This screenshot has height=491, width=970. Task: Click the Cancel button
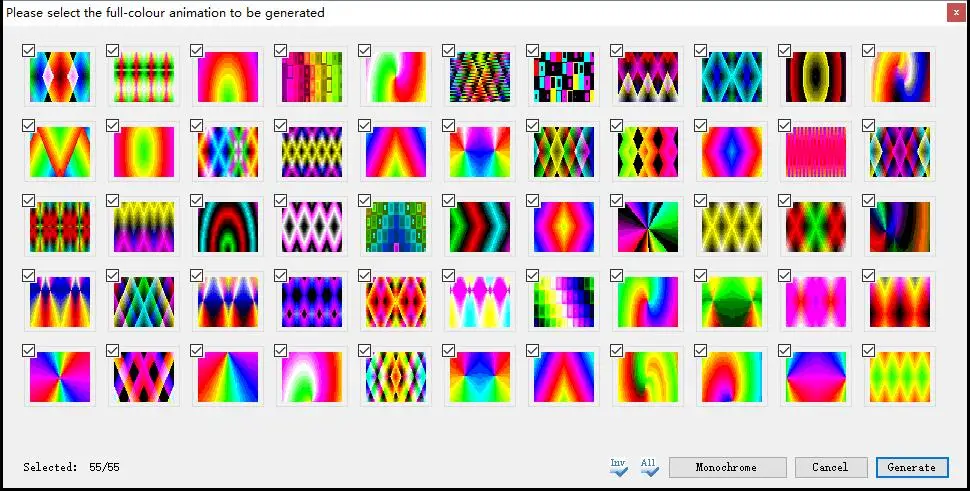click(x=830, y=468)
